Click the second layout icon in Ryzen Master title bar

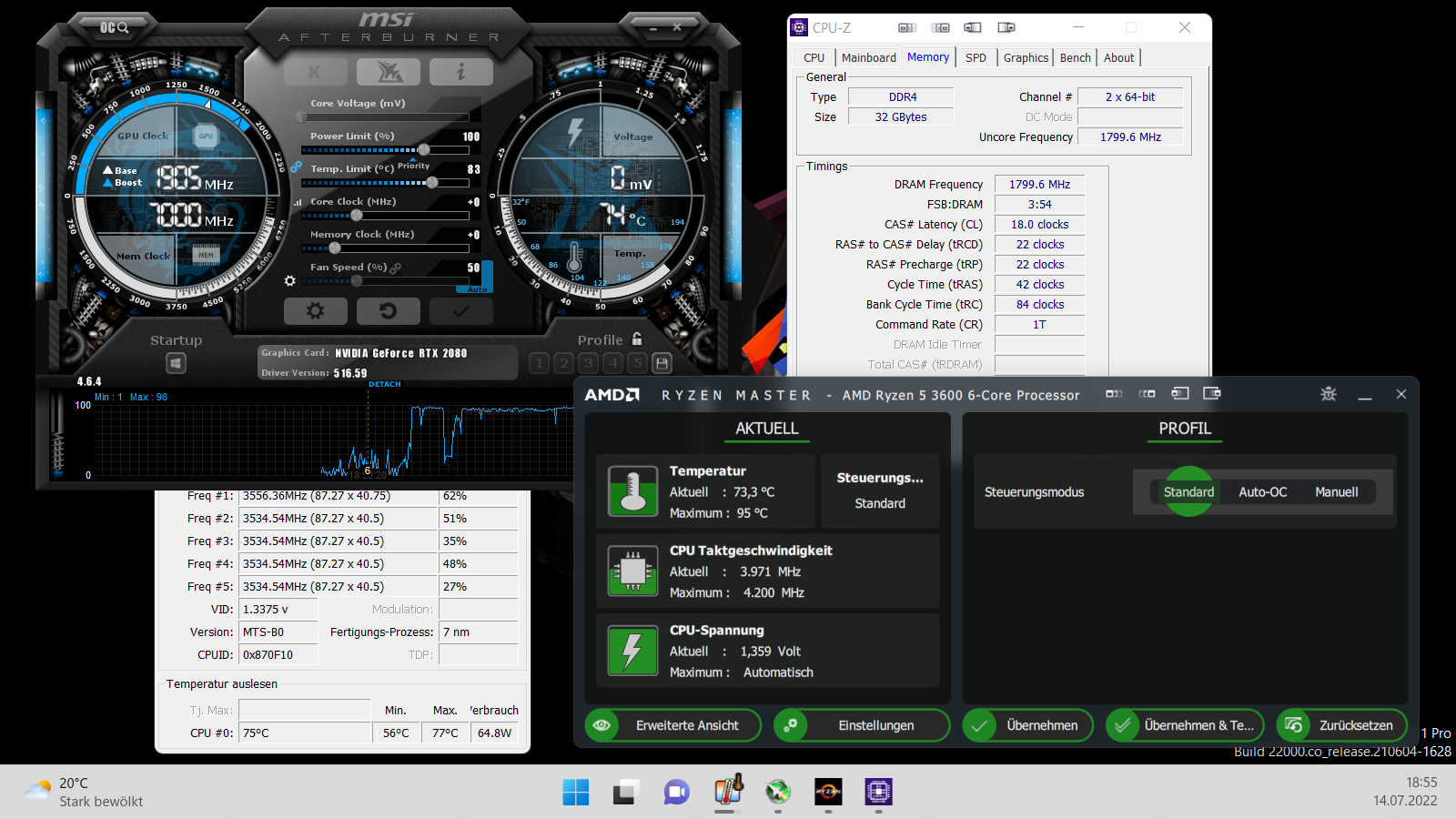pos(1147,394)
